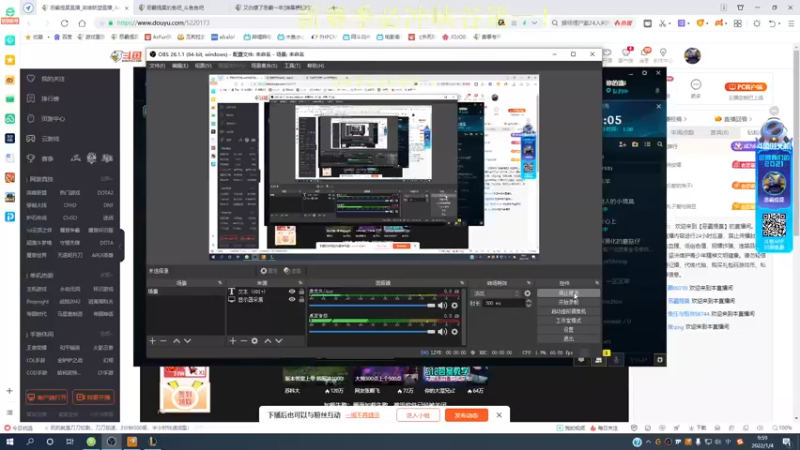Click OBS Studio icon on the taskbar
The width and height of the screenshot is (800, 450).
111,441
